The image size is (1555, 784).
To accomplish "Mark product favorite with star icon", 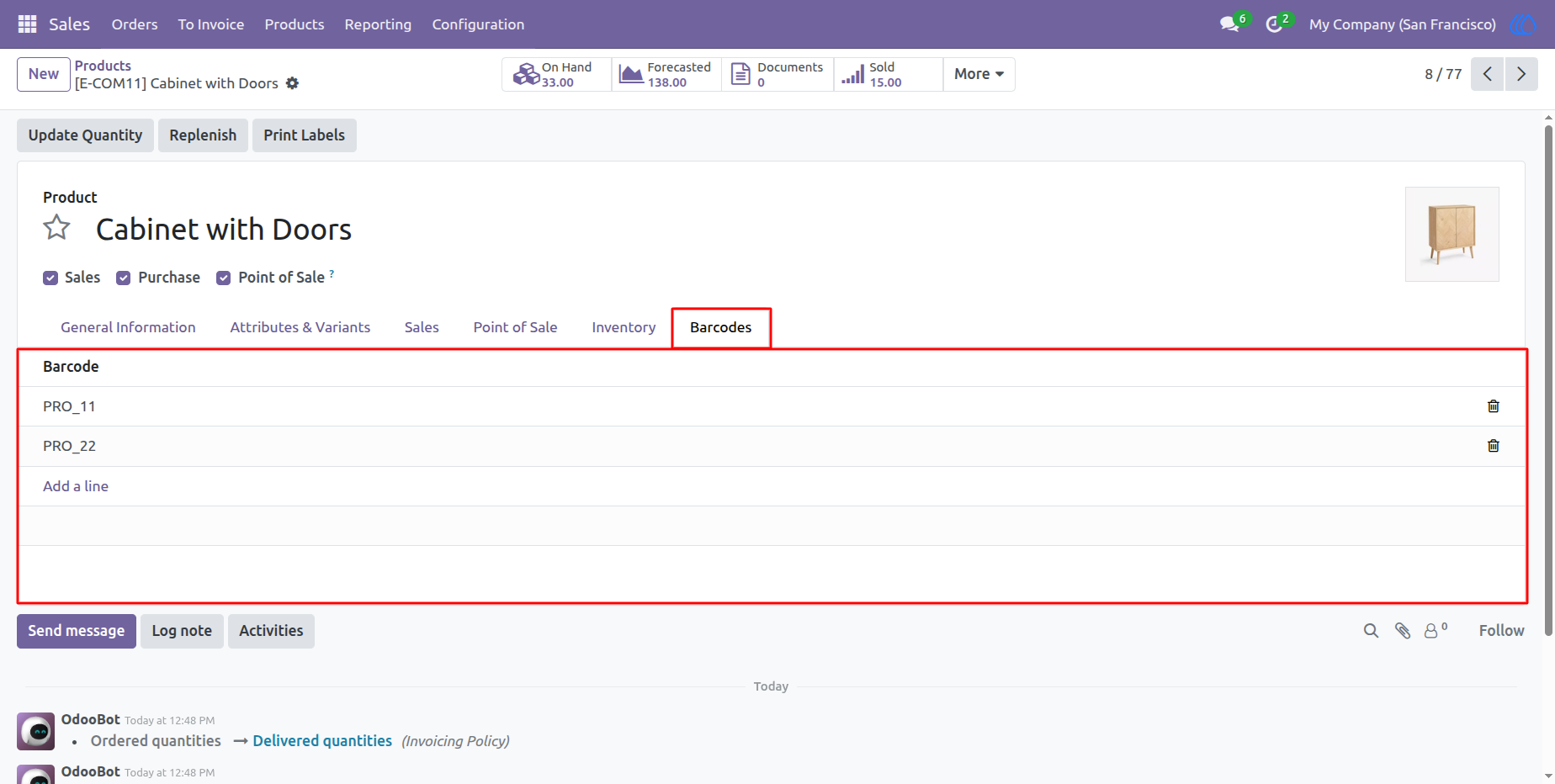I will 57,228.
